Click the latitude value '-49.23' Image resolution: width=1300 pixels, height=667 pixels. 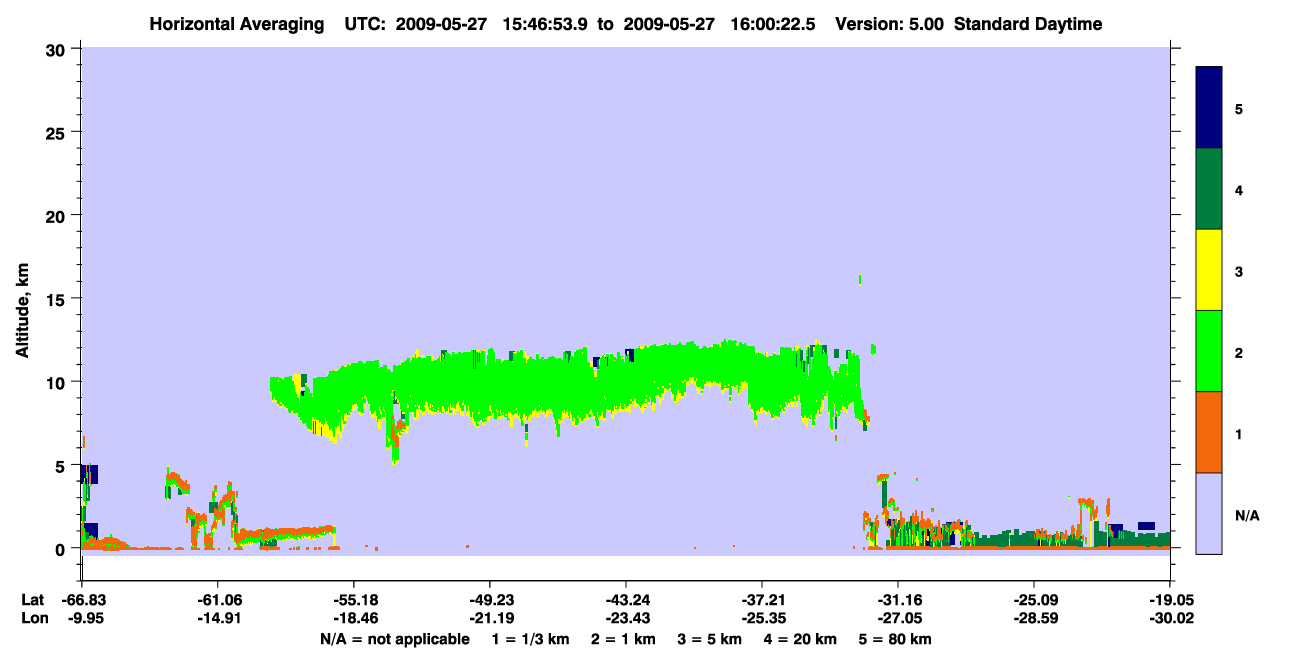pos(489,600)
